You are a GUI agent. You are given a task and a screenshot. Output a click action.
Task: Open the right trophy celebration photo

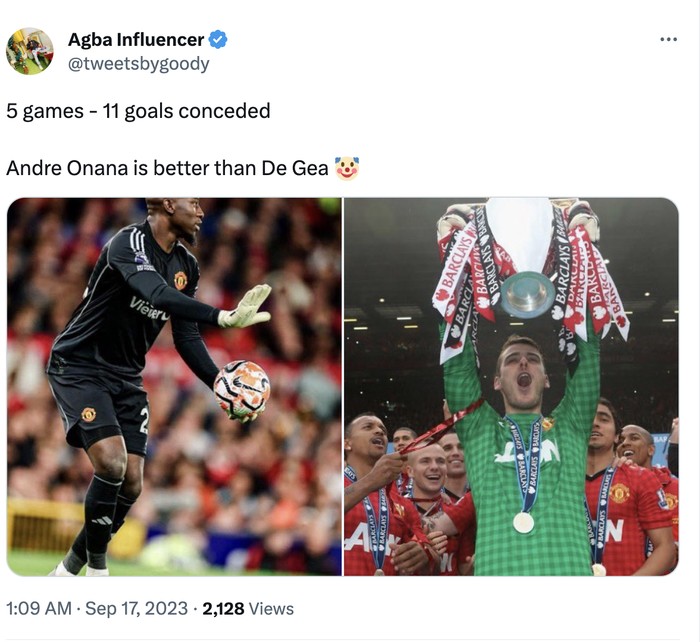coord(511,387)
